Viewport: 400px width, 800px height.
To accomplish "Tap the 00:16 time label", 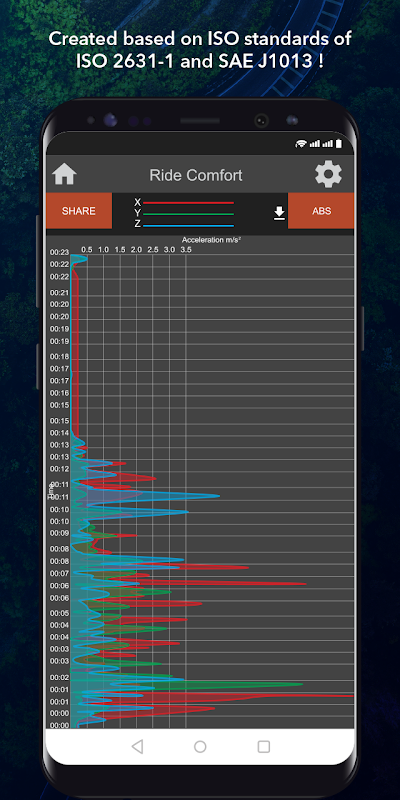I will (59, 393).
